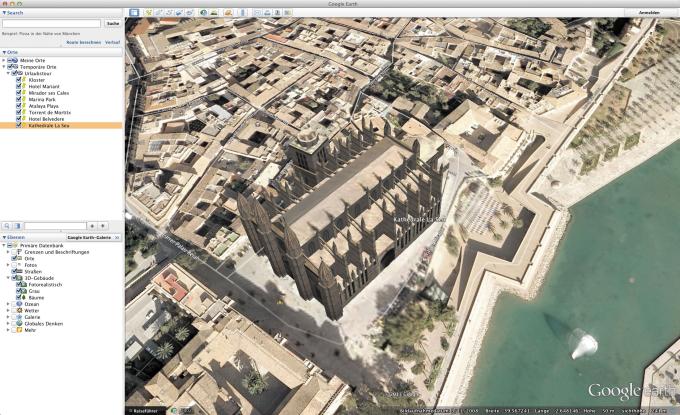Toggle the sidebar visibility toolbar button
This screenshot has height=415, width=680.
tap(134, 13)
